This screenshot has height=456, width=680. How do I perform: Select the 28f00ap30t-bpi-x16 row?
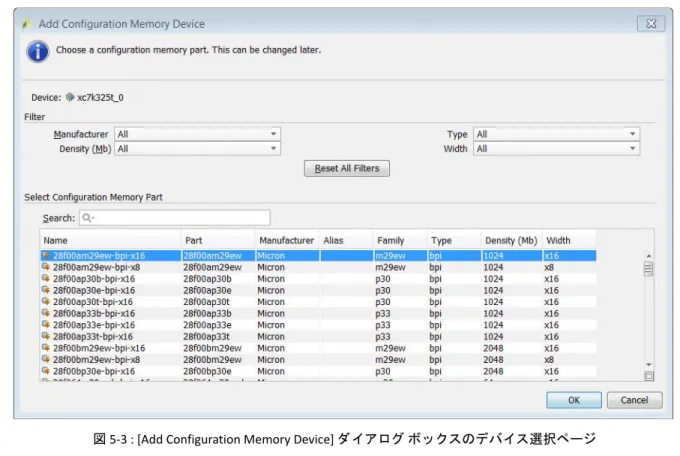click(318, 302)
